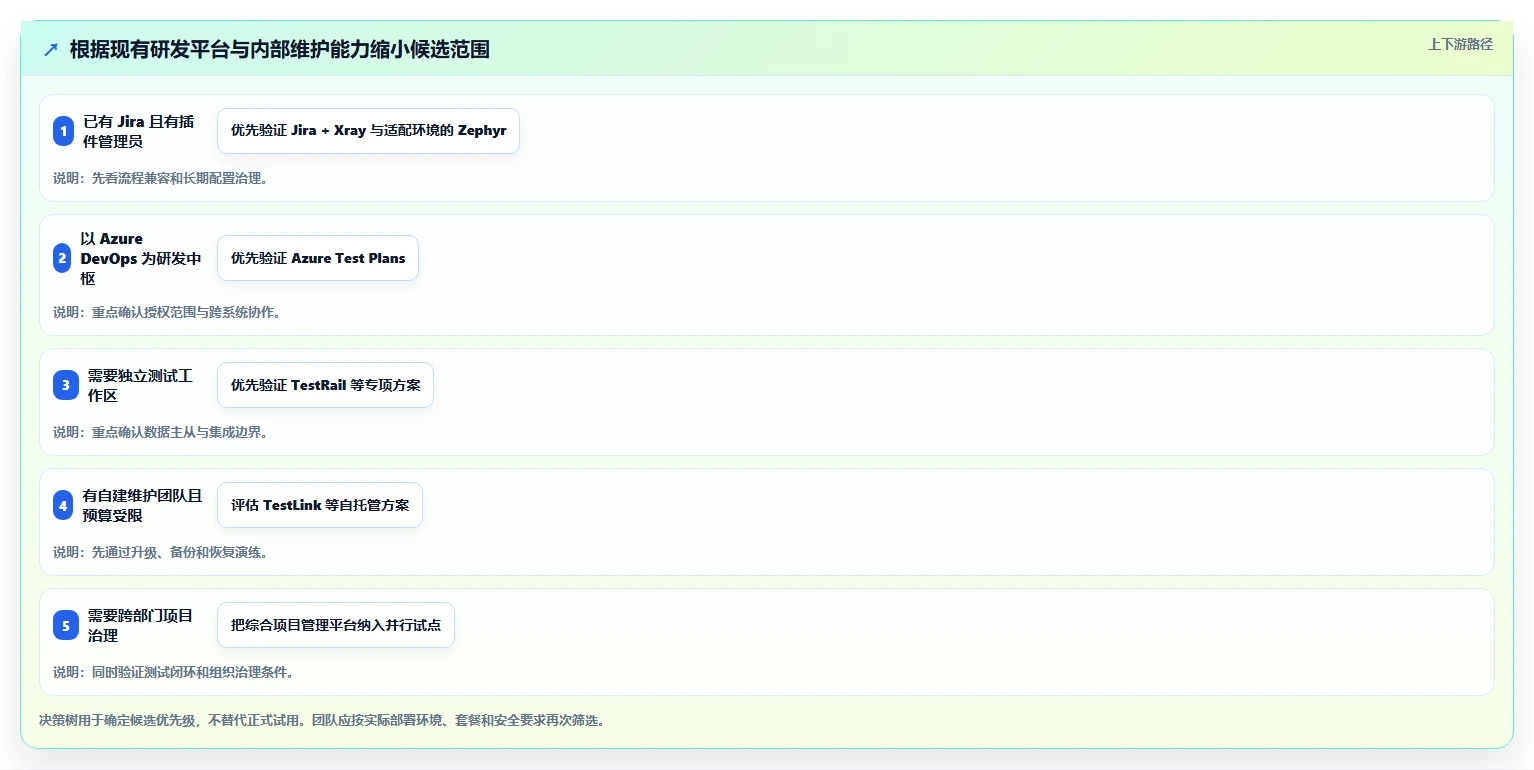Image resolution: width=1534 pixels, height=770 pixels.
Task: Choose 评估 TestLink 等自托管方案
Action: 320,505
